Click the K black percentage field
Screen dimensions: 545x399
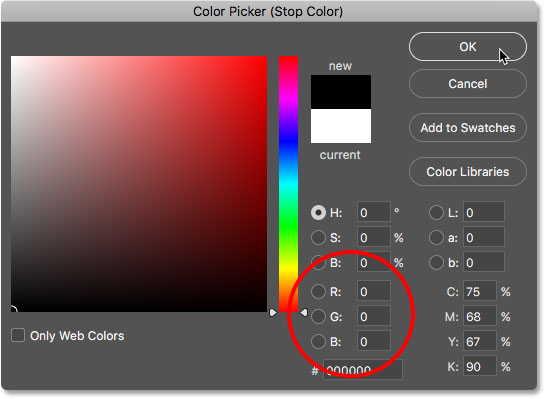point(480,366)
